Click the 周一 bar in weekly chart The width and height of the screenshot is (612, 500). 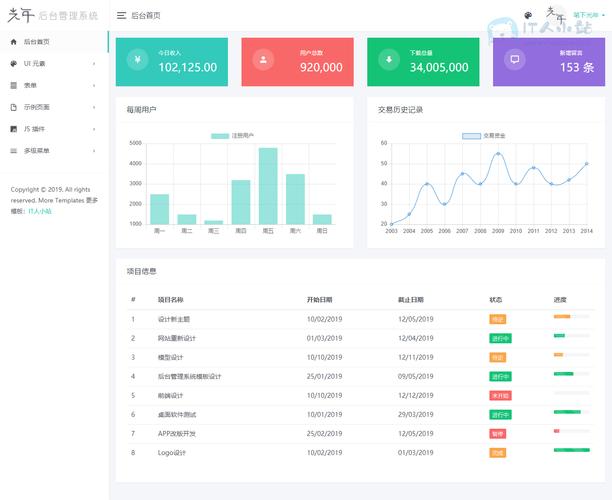(160, 209)
